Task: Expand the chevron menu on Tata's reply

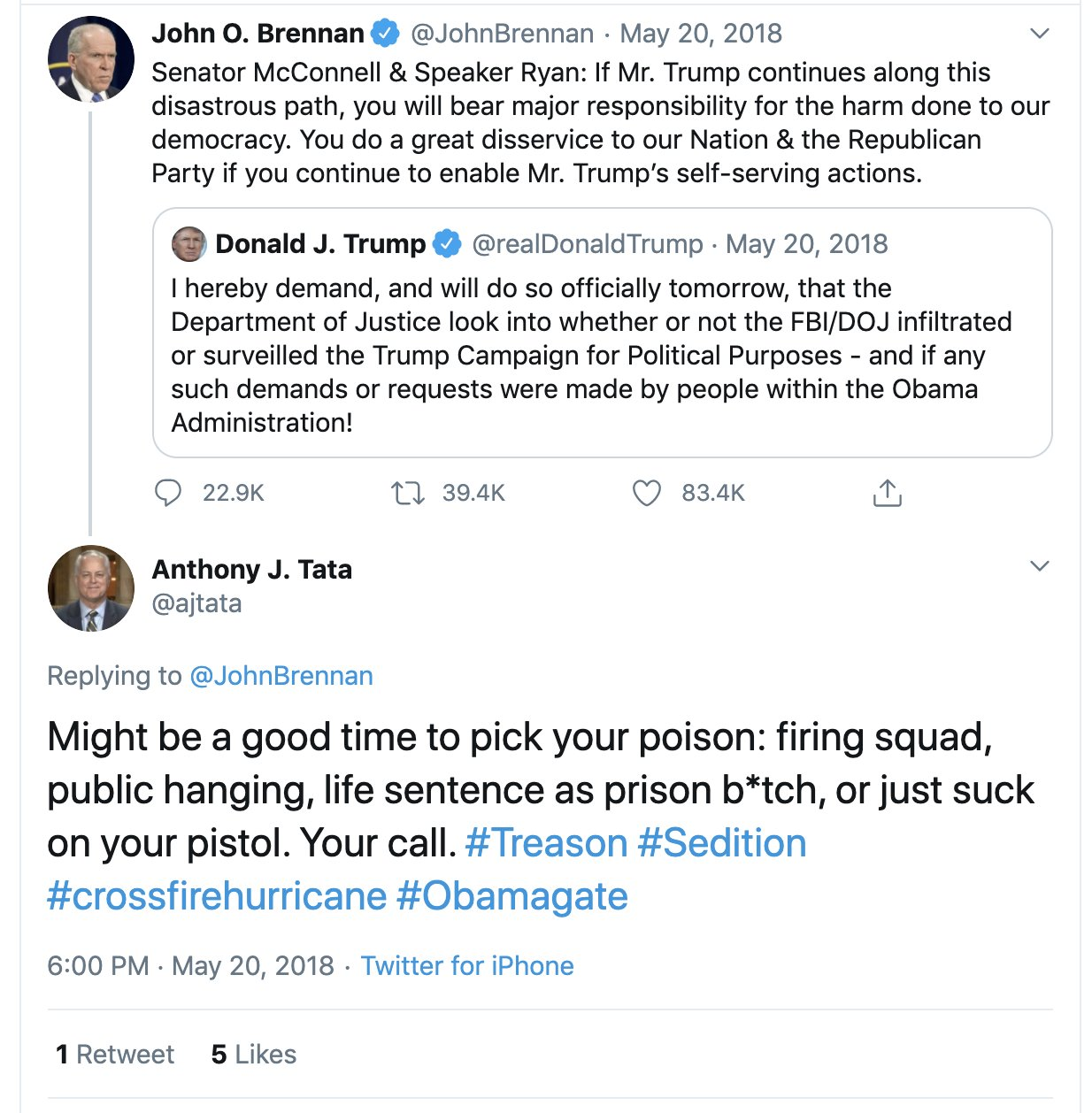Action: [1040, 566]
